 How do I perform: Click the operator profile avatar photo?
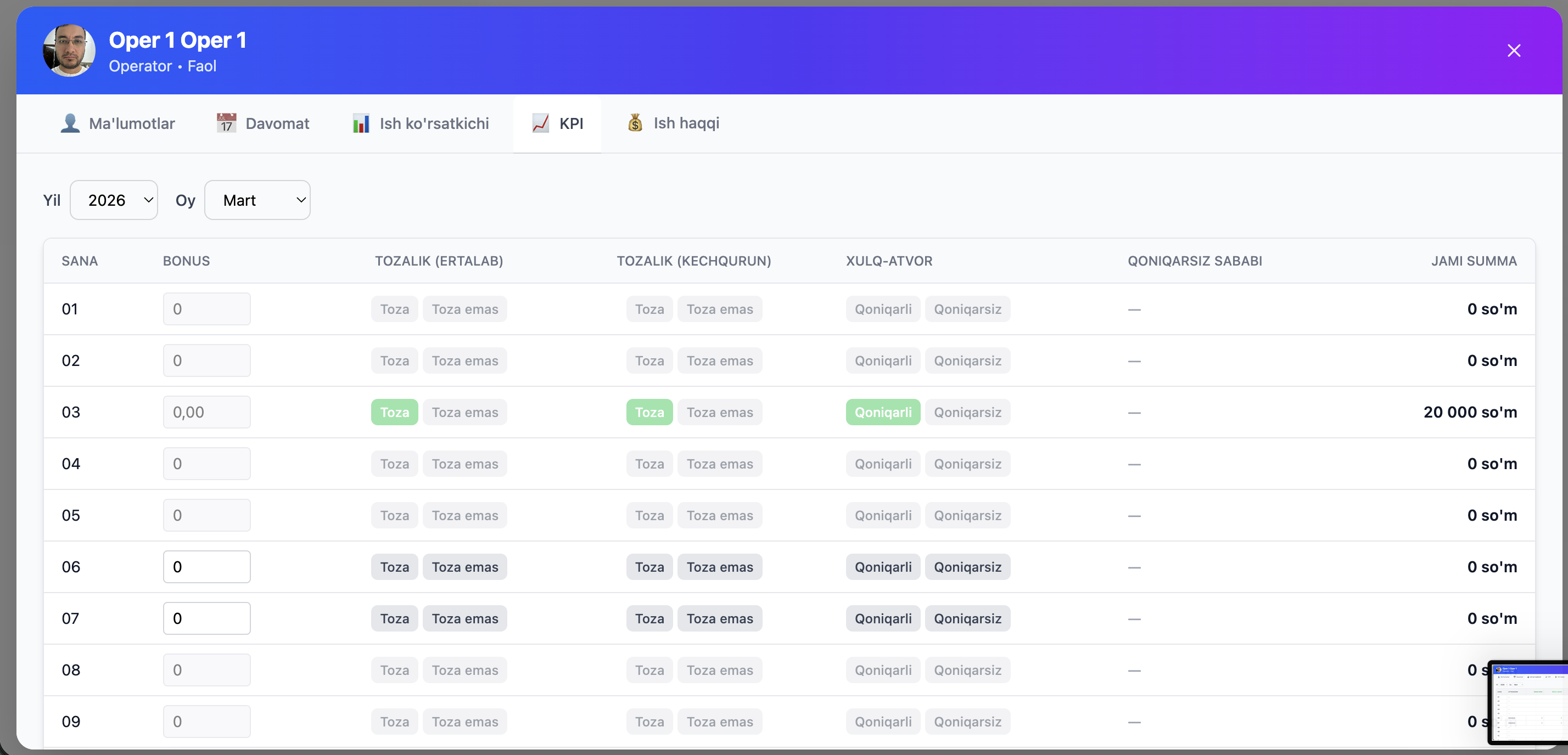(69, 50)
